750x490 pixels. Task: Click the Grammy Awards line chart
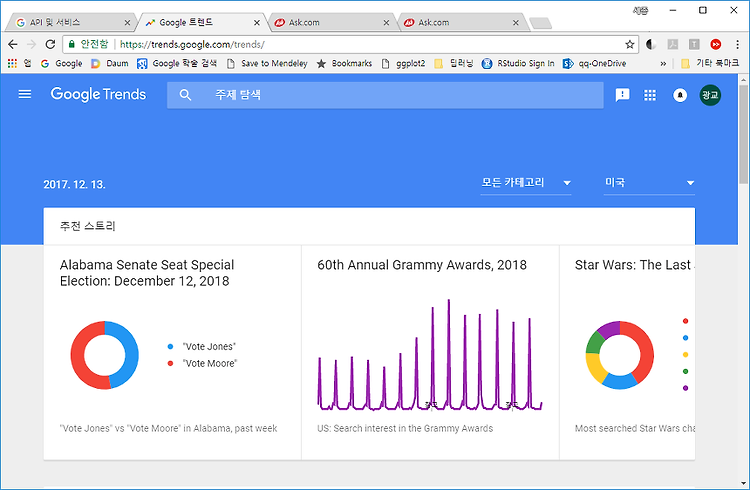[x=430, y=355]
